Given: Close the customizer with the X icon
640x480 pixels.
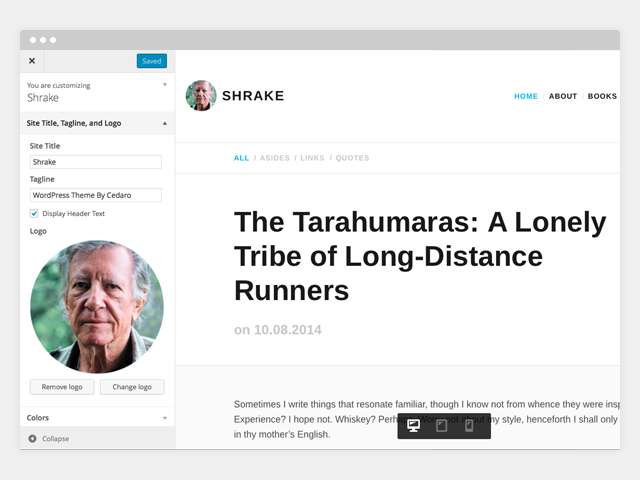Looking at the screenshot, I should [x=32, y=61].
